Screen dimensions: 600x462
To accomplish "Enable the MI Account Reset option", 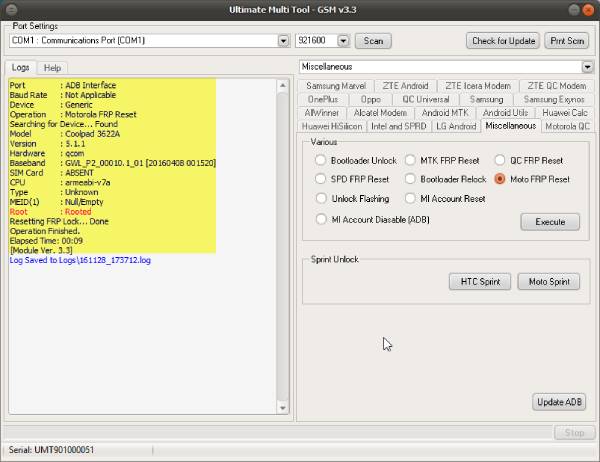I will (411, 198).
